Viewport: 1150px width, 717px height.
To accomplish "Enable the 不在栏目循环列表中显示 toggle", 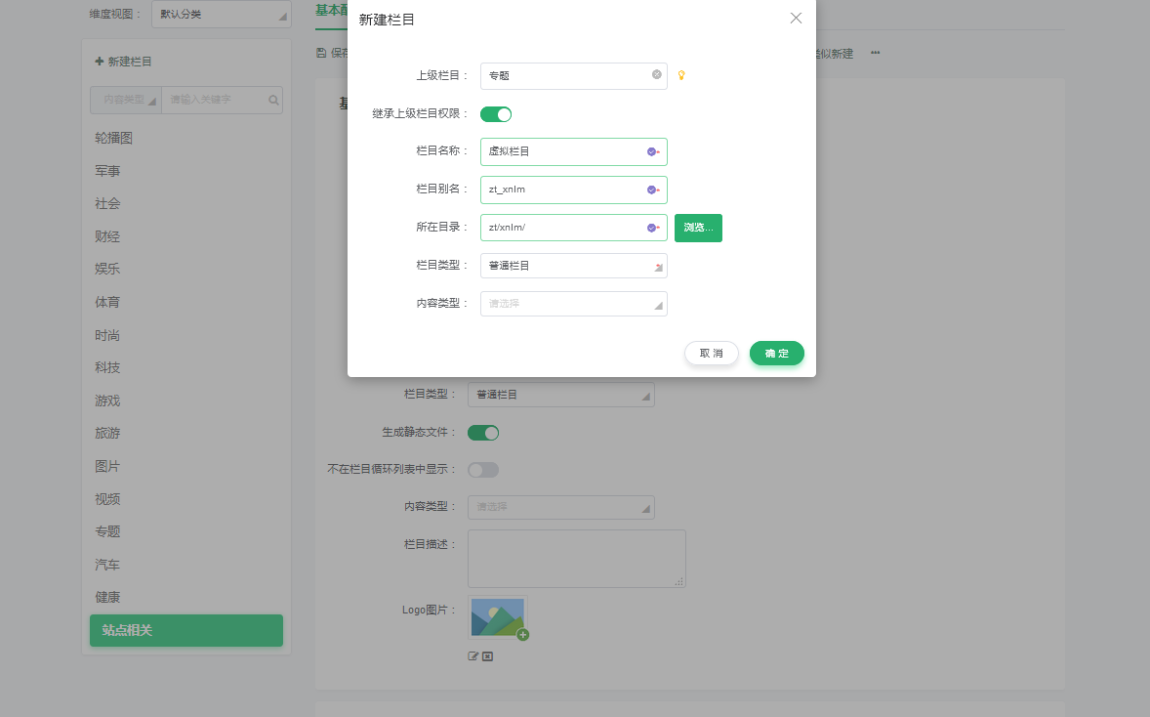I will pos(483,469).
